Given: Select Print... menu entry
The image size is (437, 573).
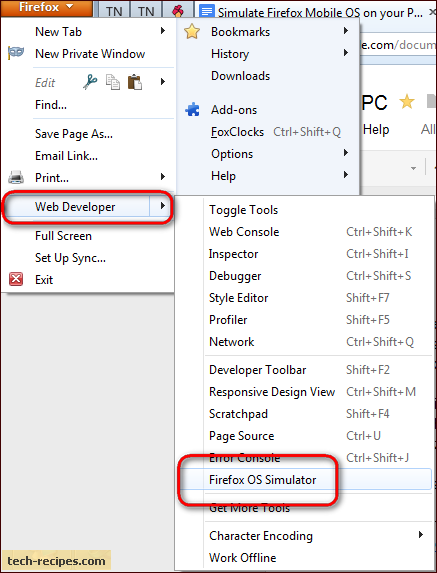Looking at the screenshot, I should pos(87,178).
